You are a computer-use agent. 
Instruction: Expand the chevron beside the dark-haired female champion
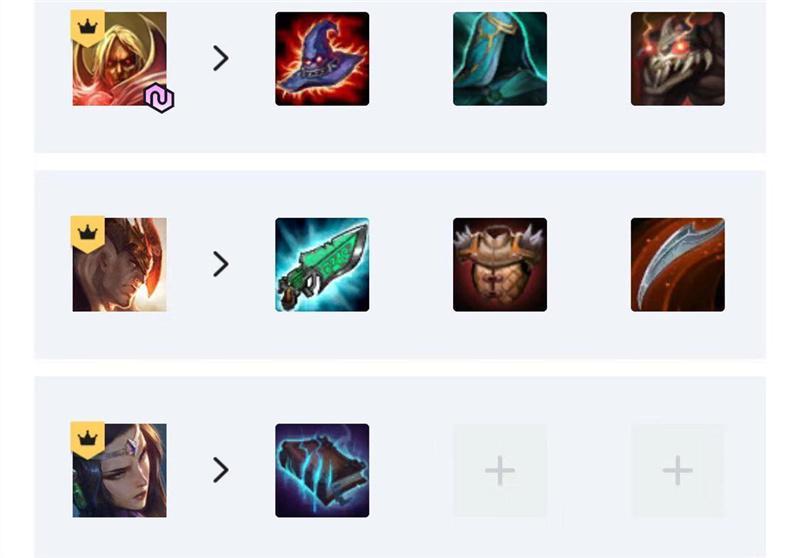pos(220,470)
